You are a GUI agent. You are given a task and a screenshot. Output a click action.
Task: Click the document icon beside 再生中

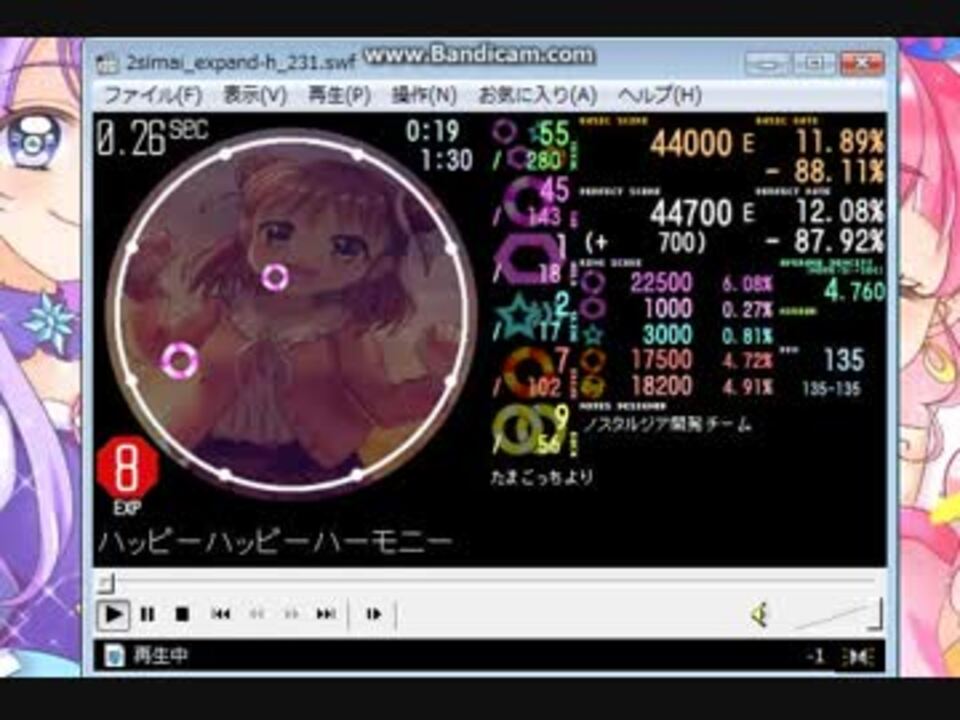pos(113,656)
